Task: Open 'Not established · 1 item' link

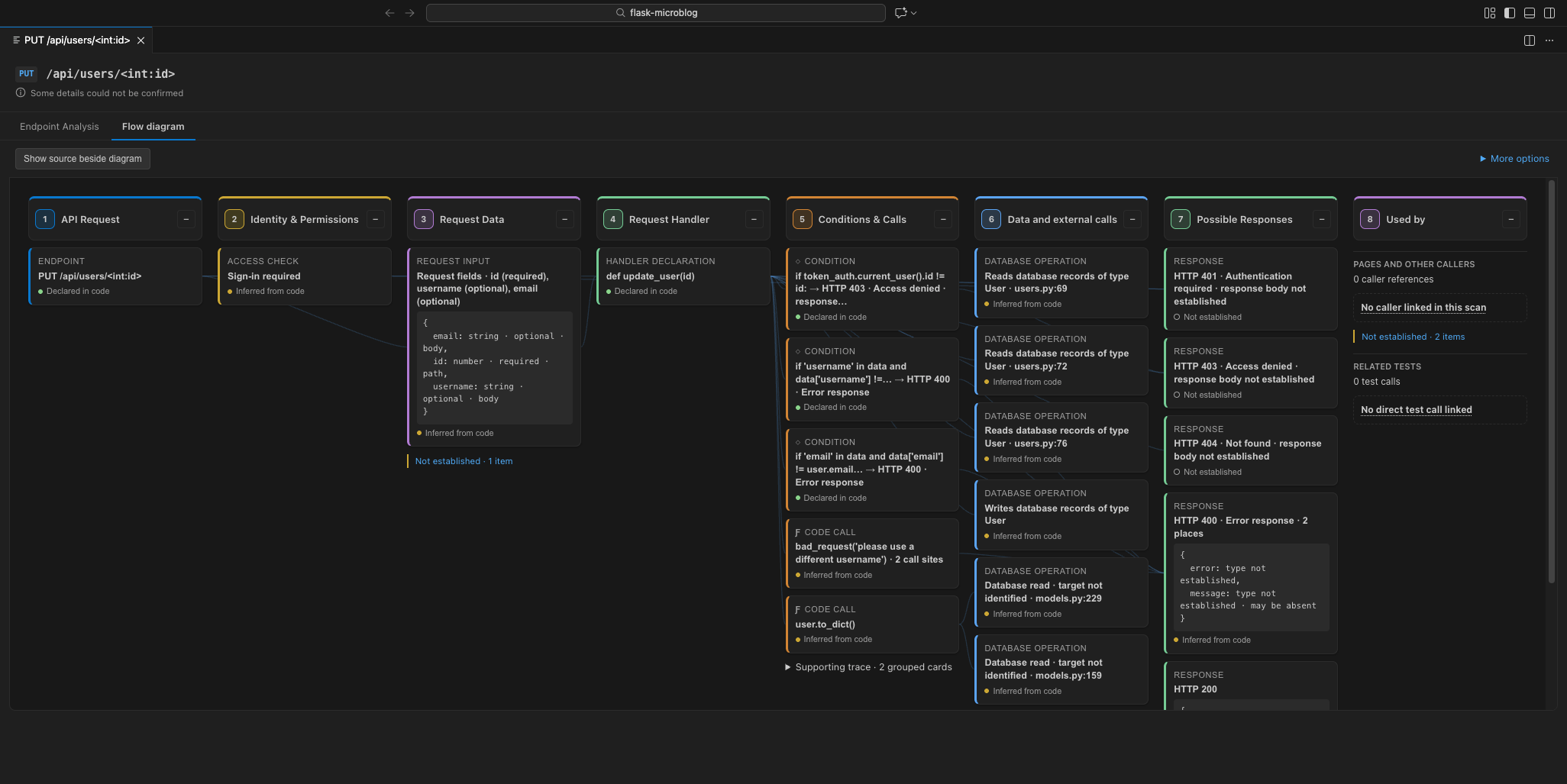Action: tap(464, 461)
